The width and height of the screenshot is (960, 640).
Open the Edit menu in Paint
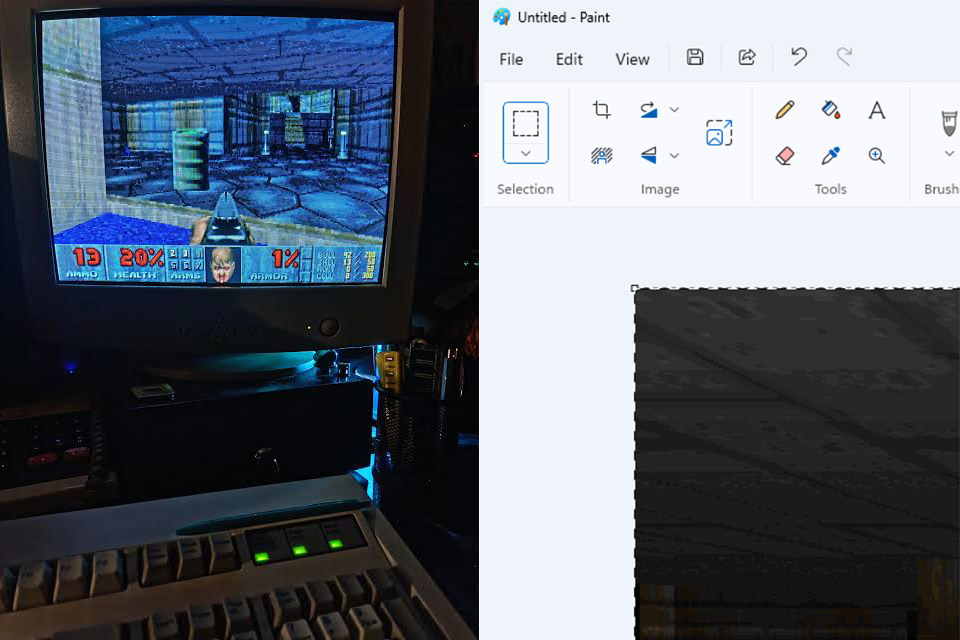point(569,59)
